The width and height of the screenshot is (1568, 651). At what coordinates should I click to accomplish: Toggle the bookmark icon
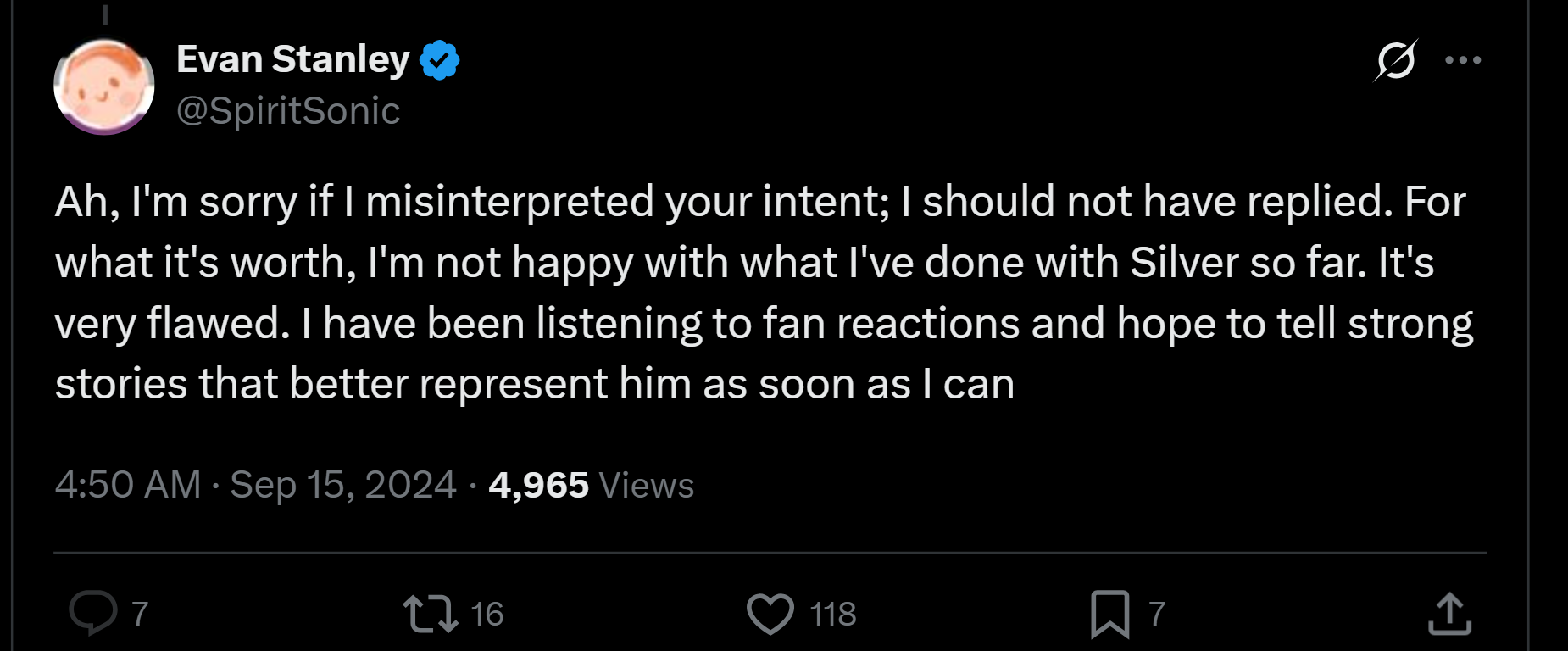(x=1110, y=614)
